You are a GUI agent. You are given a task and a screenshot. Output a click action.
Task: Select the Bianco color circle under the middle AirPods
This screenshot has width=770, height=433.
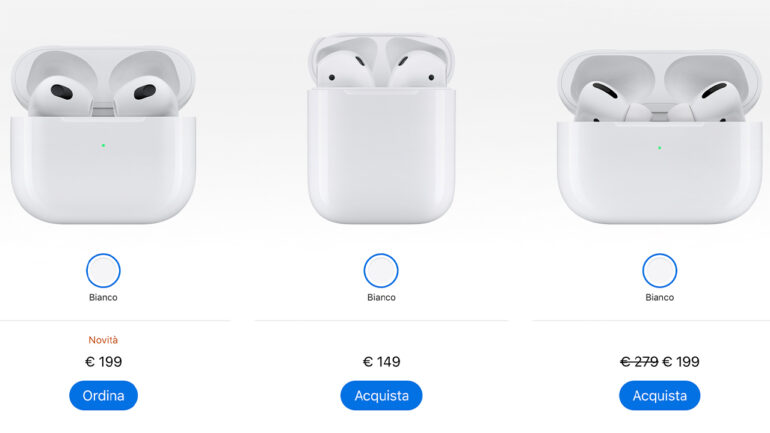point(381,271)
